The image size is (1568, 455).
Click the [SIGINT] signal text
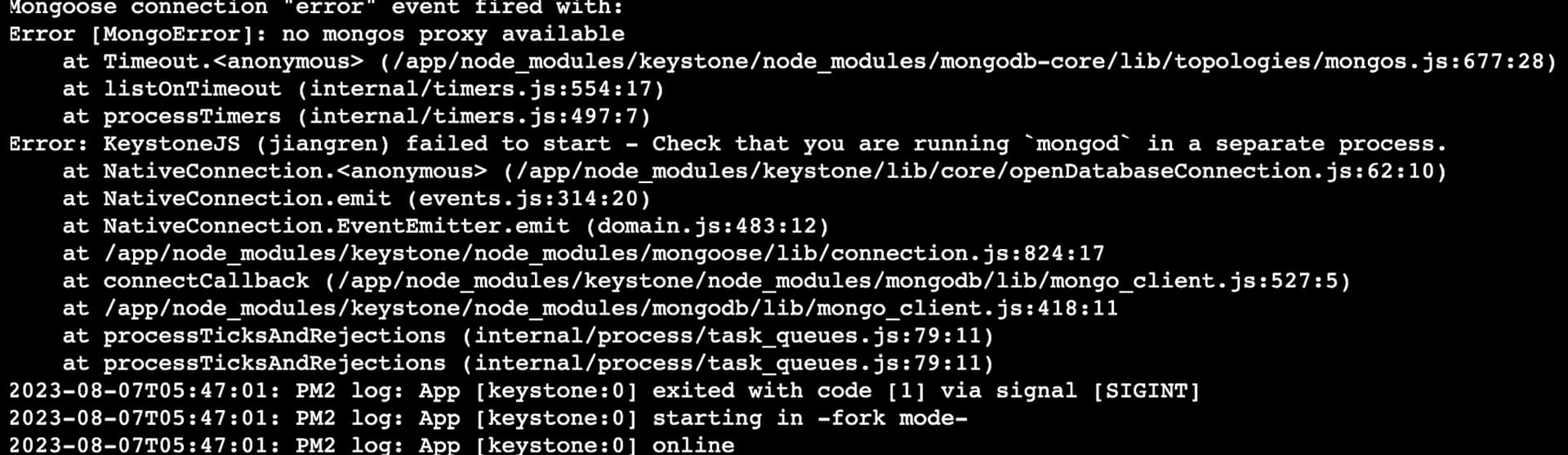(x=1146, y=391)
